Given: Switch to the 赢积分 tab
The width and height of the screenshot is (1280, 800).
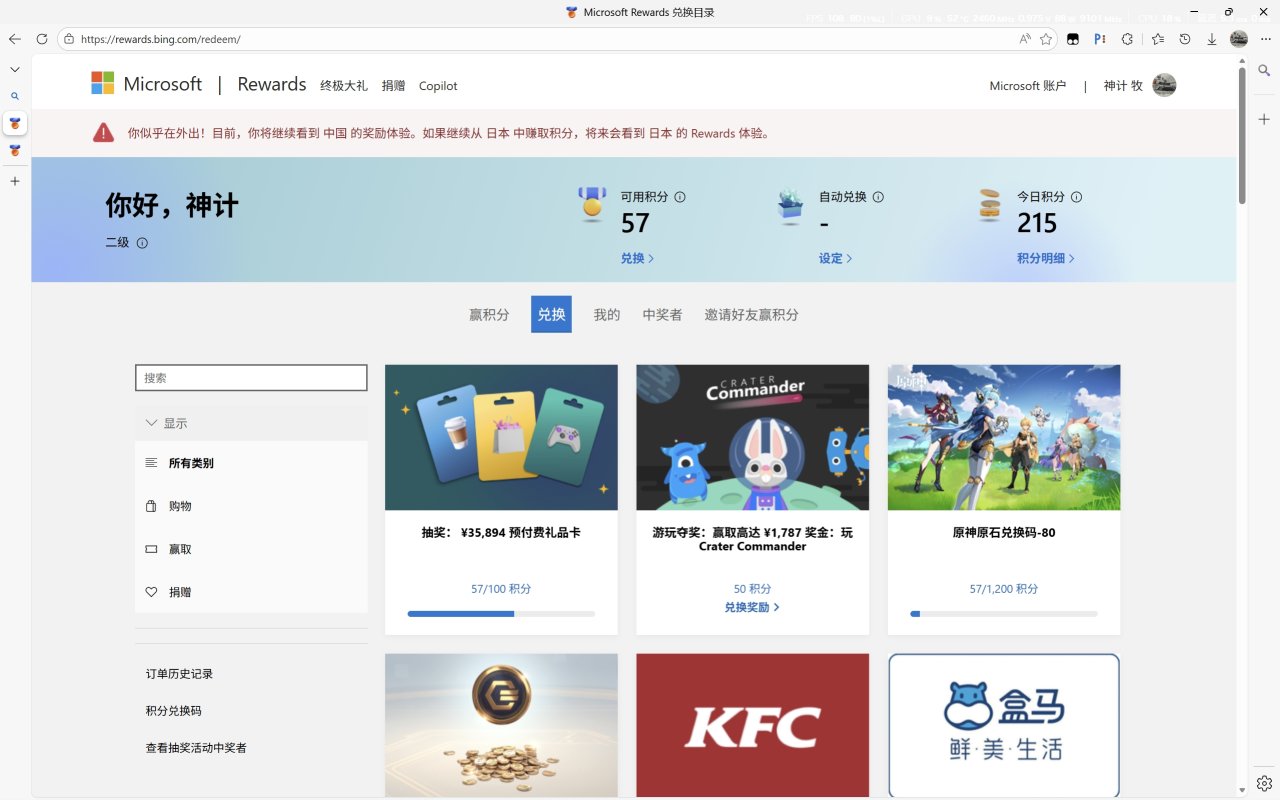Looking at the screenshot, I should 489,314.
